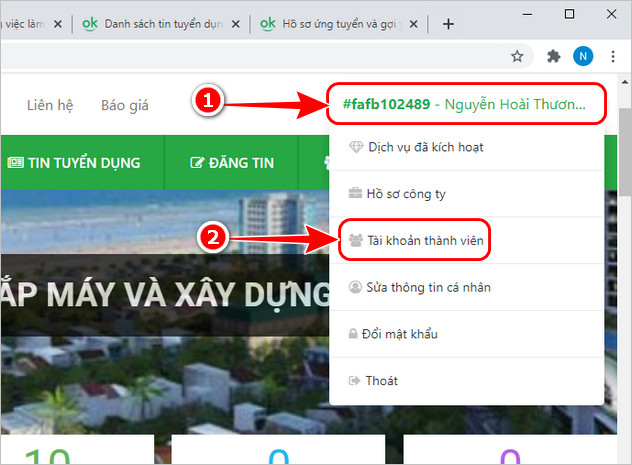632x465 pixels.
Task: Bookmark this page with the star icon
Action: 517,56
